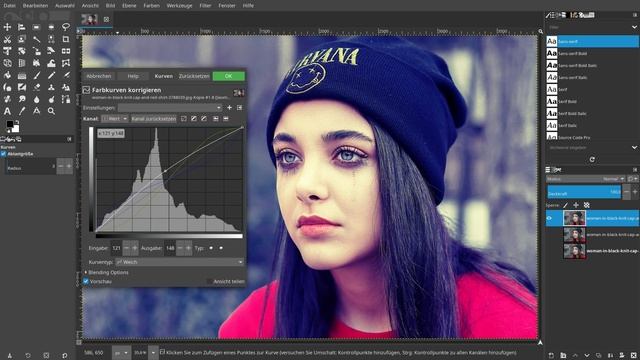Open the zoom percentage dropdown in status bar
Screen dimensions: 640x360
[x=153, y=353]
